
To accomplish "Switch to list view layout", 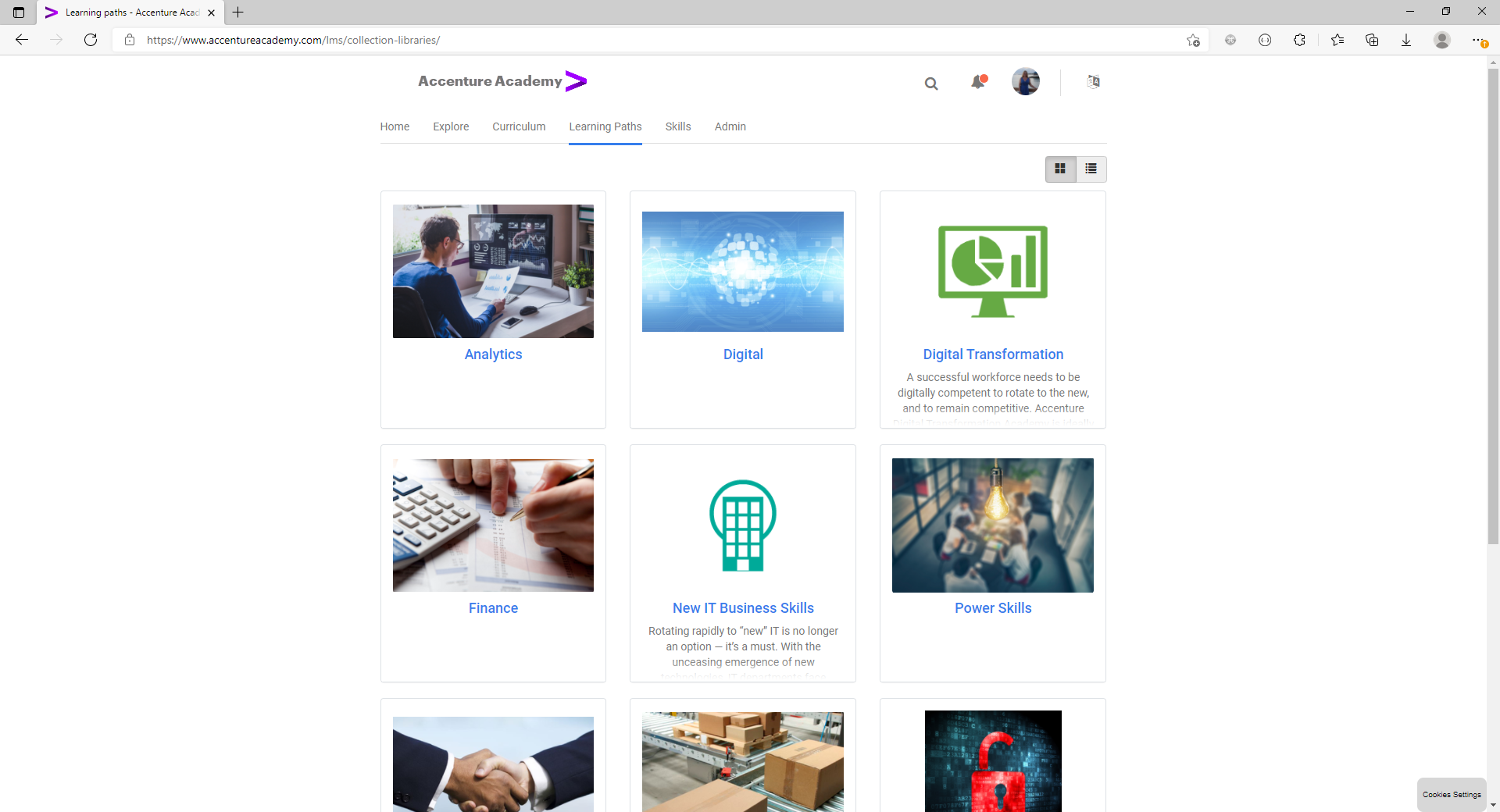I will (x=1091, y=169).
